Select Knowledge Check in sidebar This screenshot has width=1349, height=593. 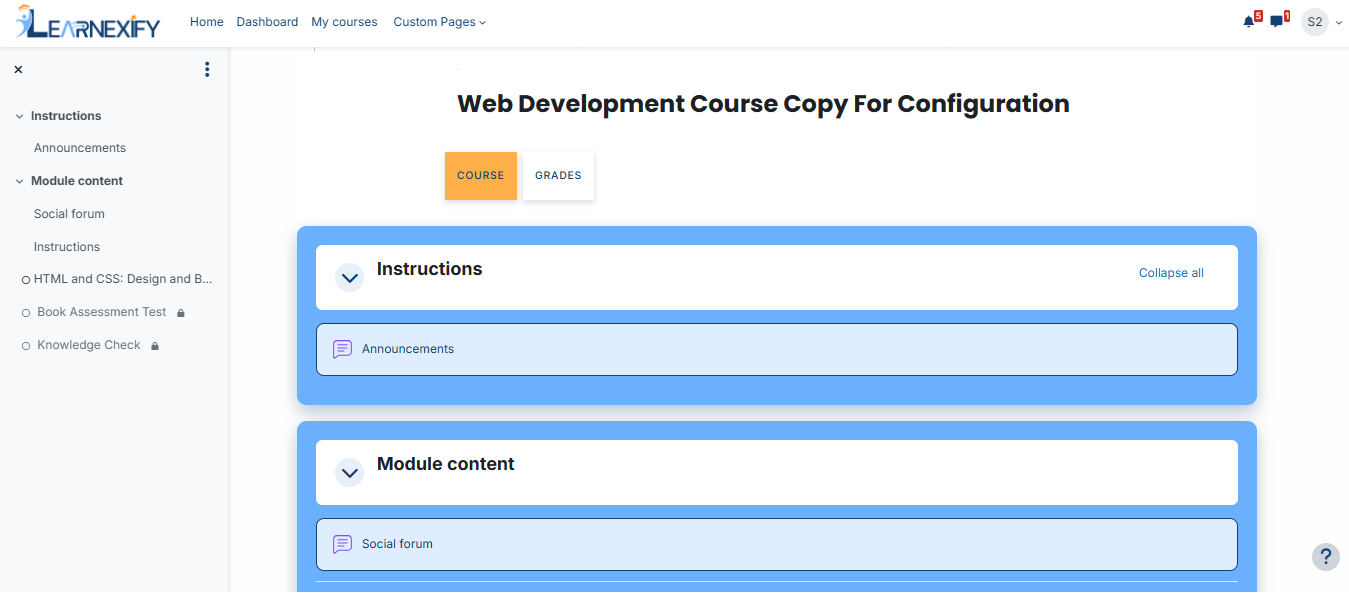point(89,345)
